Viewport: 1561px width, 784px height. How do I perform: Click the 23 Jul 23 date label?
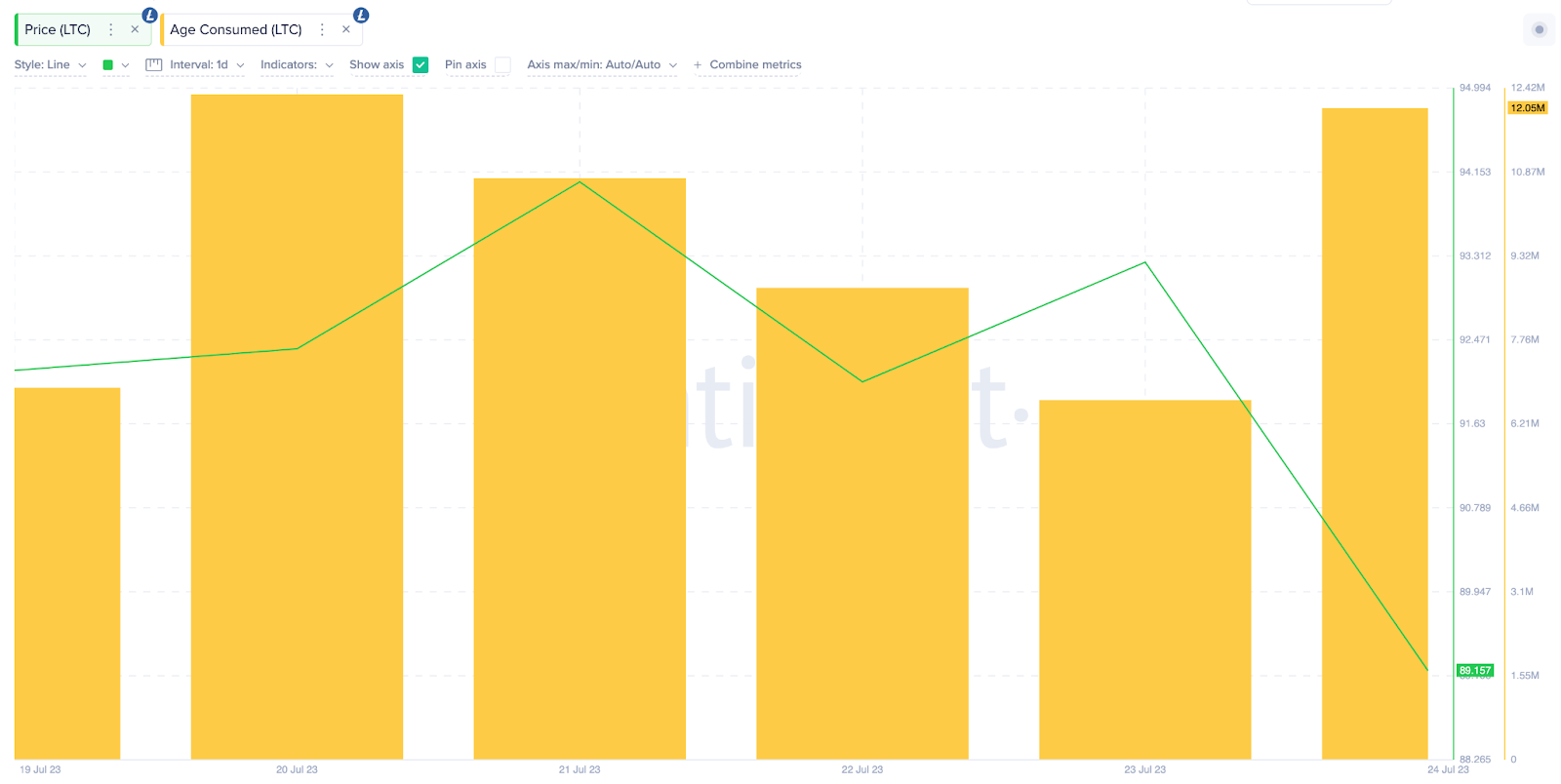(x=1145, y=770)
